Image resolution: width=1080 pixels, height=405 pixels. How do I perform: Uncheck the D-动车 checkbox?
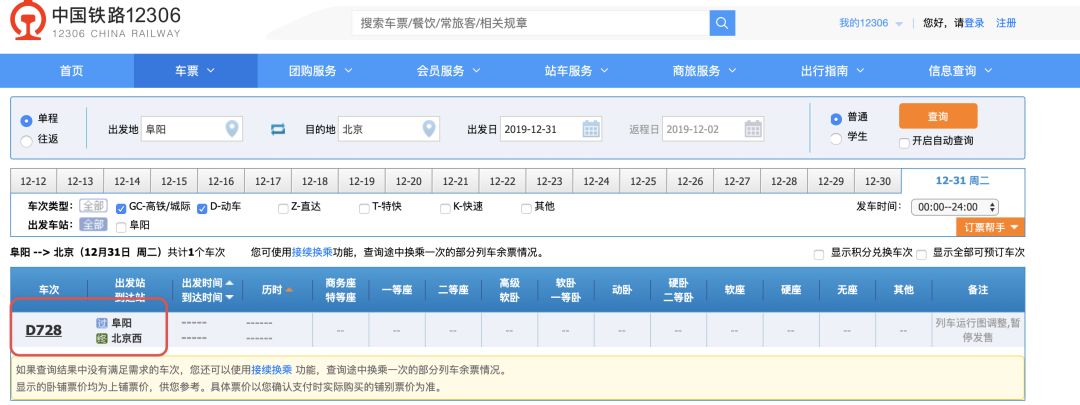click(x=202, y=209)
